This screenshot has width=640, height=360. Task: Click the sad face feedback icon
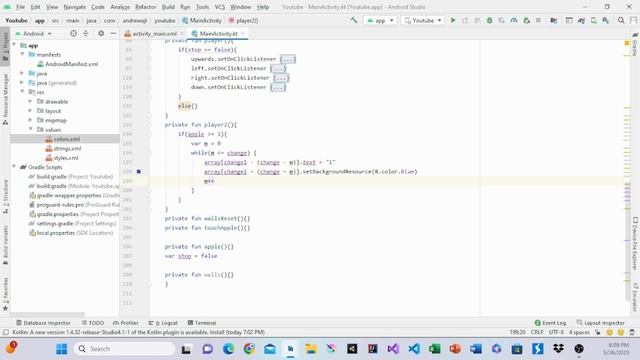621,332
